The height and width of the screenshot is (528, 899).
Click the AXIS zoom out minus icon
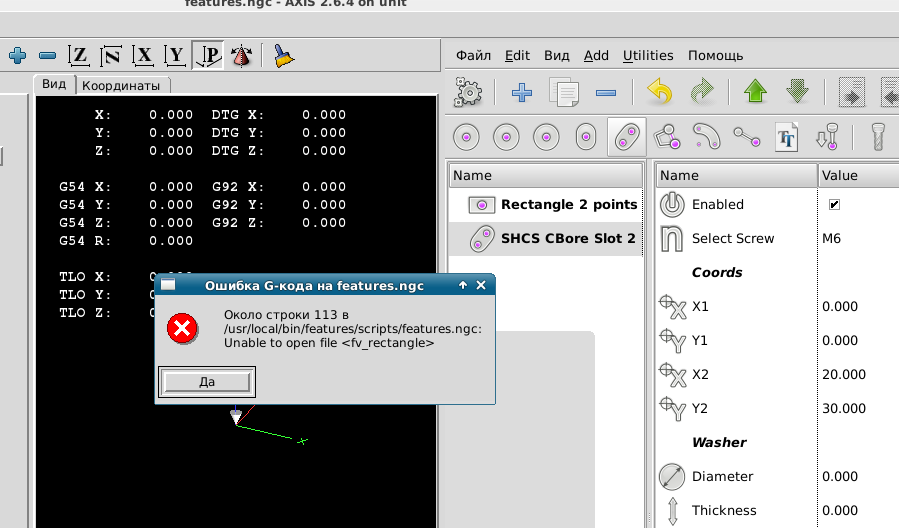[x=48, y=56]
